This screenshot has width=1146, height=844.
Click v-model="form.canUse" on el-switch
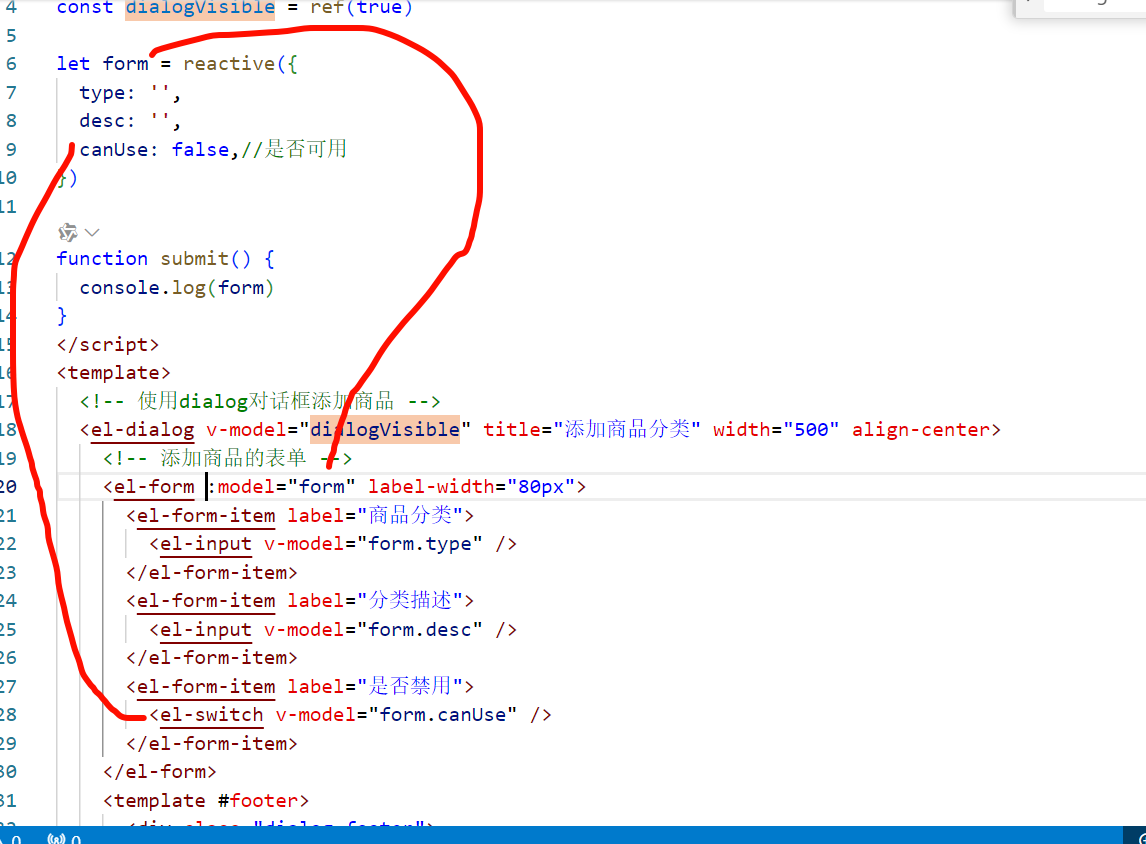point(396,715)
